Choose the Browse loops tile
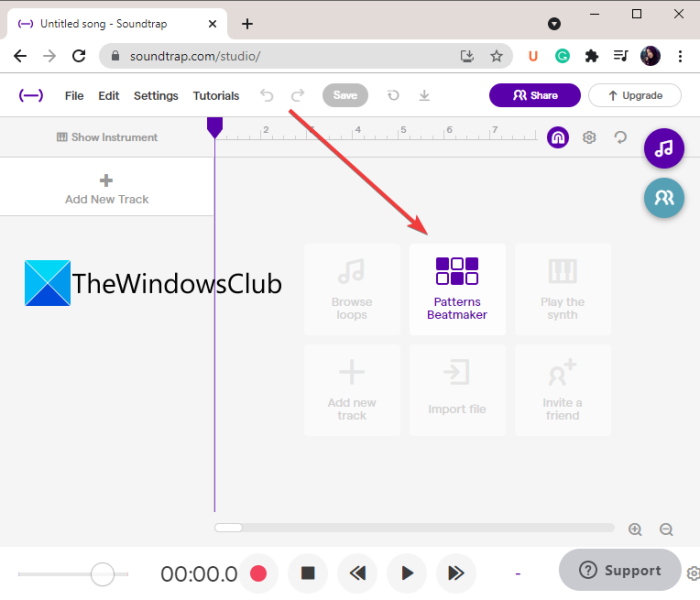Viewport: 700px width, 600px height. pos(352,289)
